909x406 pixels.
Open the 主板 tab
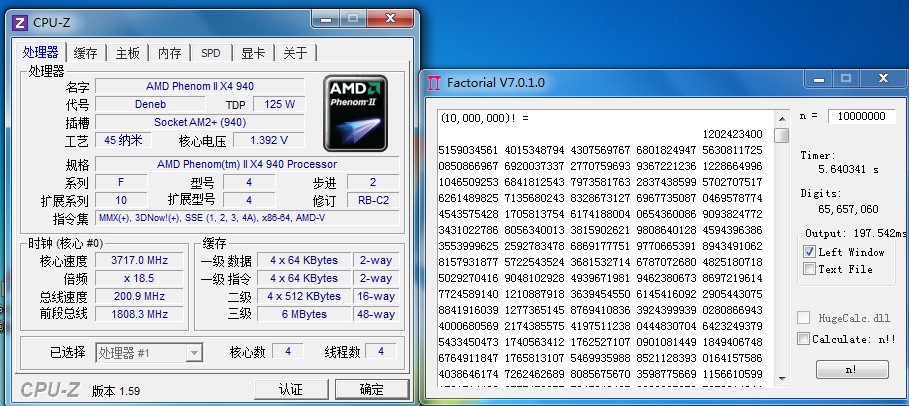pos(128,53)
